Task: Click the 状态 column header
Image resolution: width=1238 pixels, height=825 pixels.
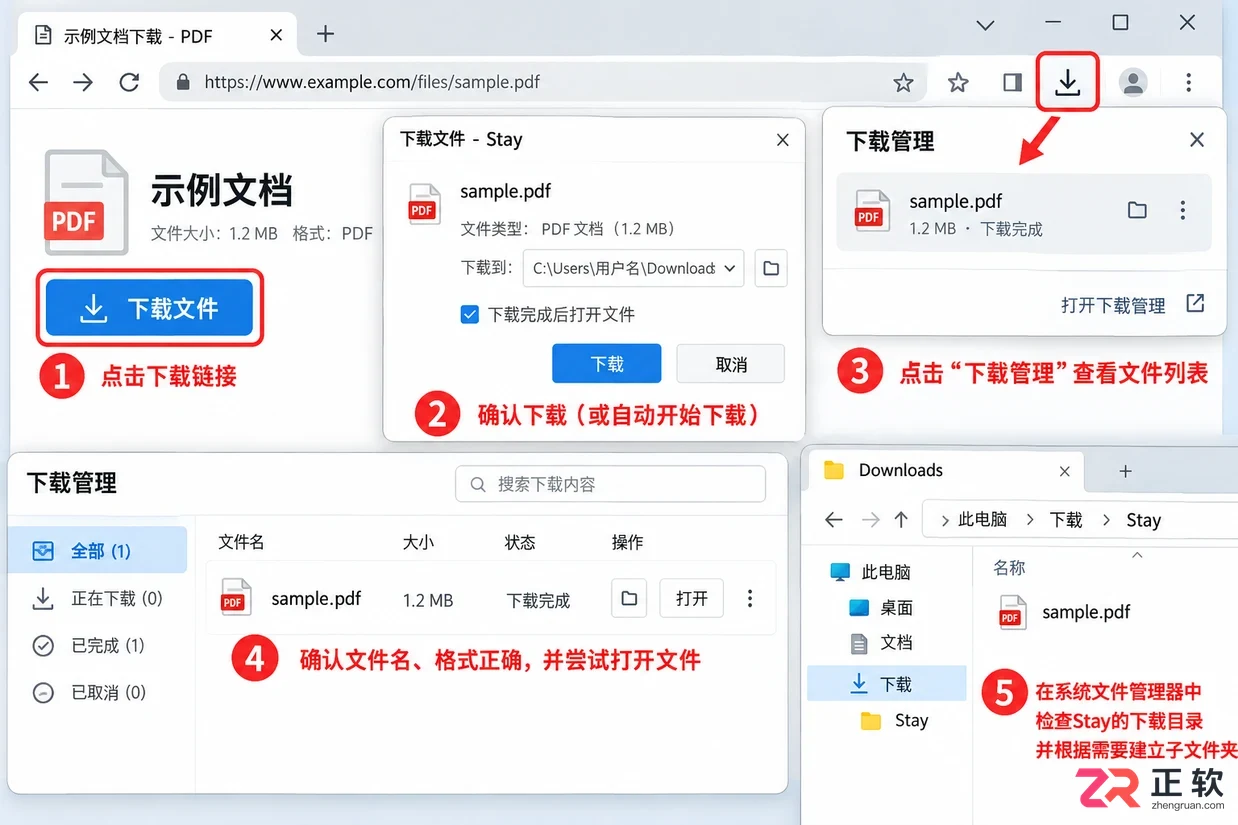Action: pos(520,542)
